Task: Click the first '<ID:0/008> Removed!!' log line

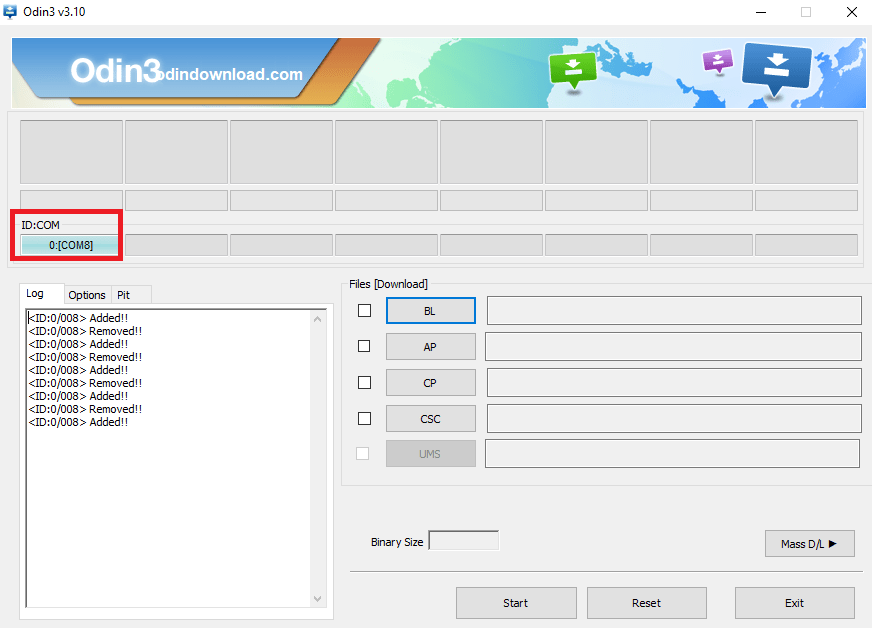Action: click(85, 331)
